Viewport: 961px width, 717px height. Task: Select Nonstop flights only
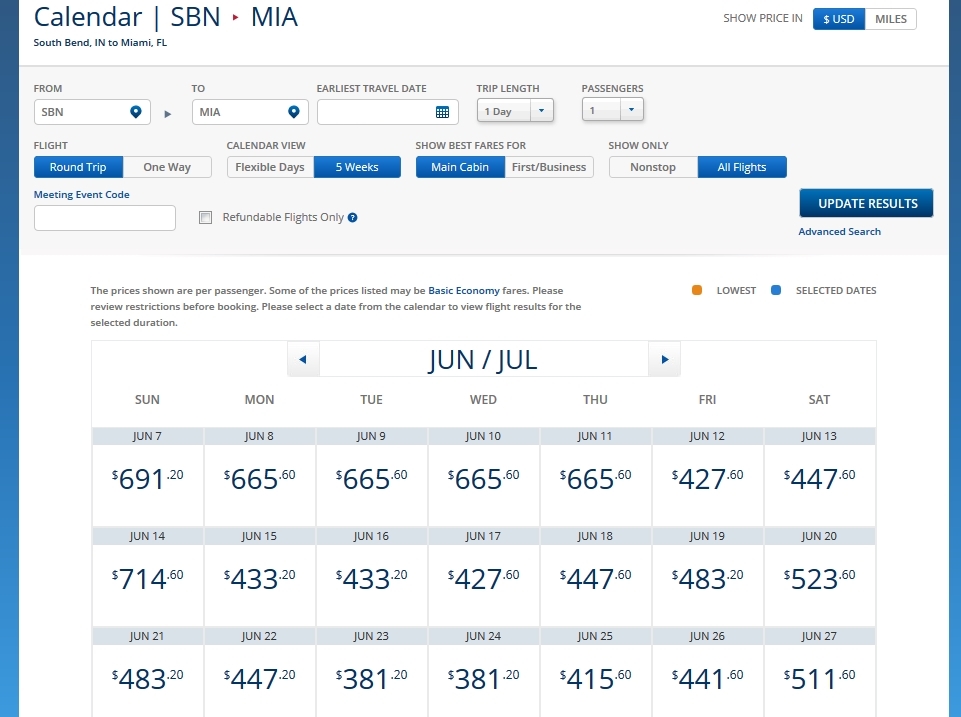coord(653,167)
